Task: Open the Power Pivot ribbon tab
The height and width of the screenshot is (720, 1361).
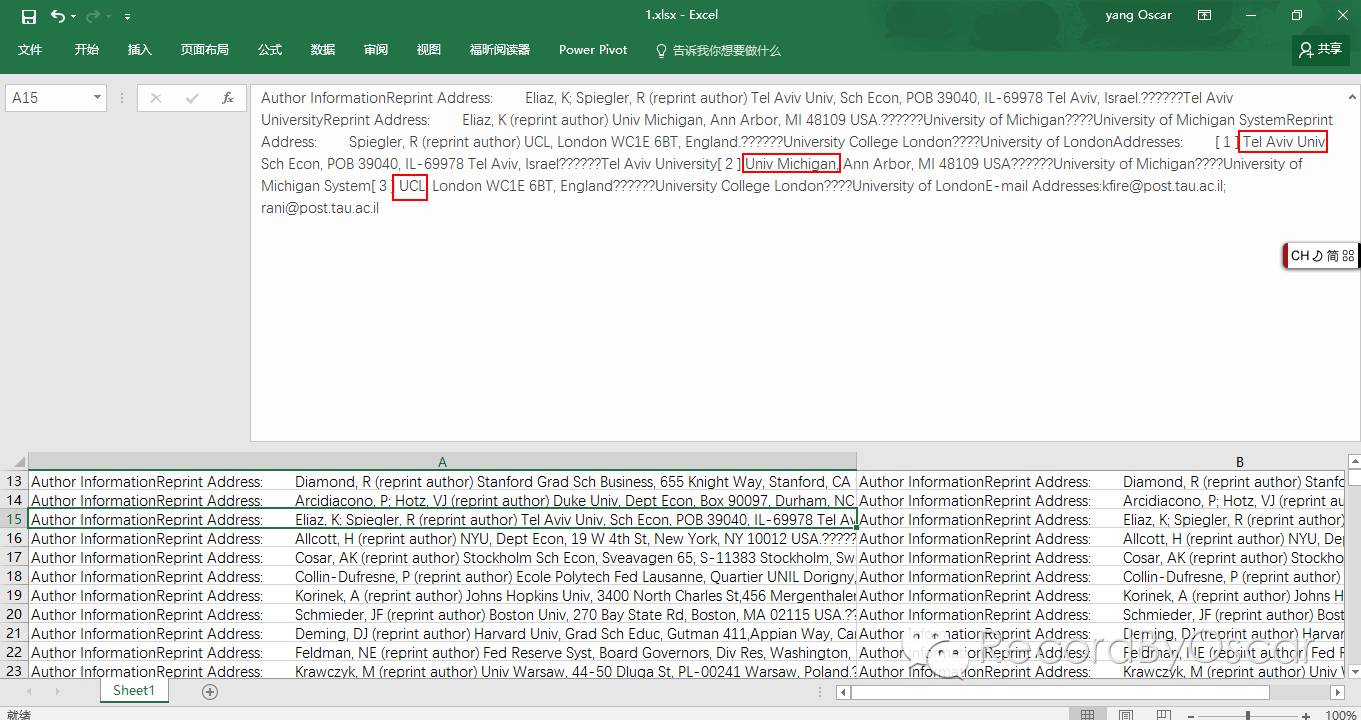Action: pos(593,50)
